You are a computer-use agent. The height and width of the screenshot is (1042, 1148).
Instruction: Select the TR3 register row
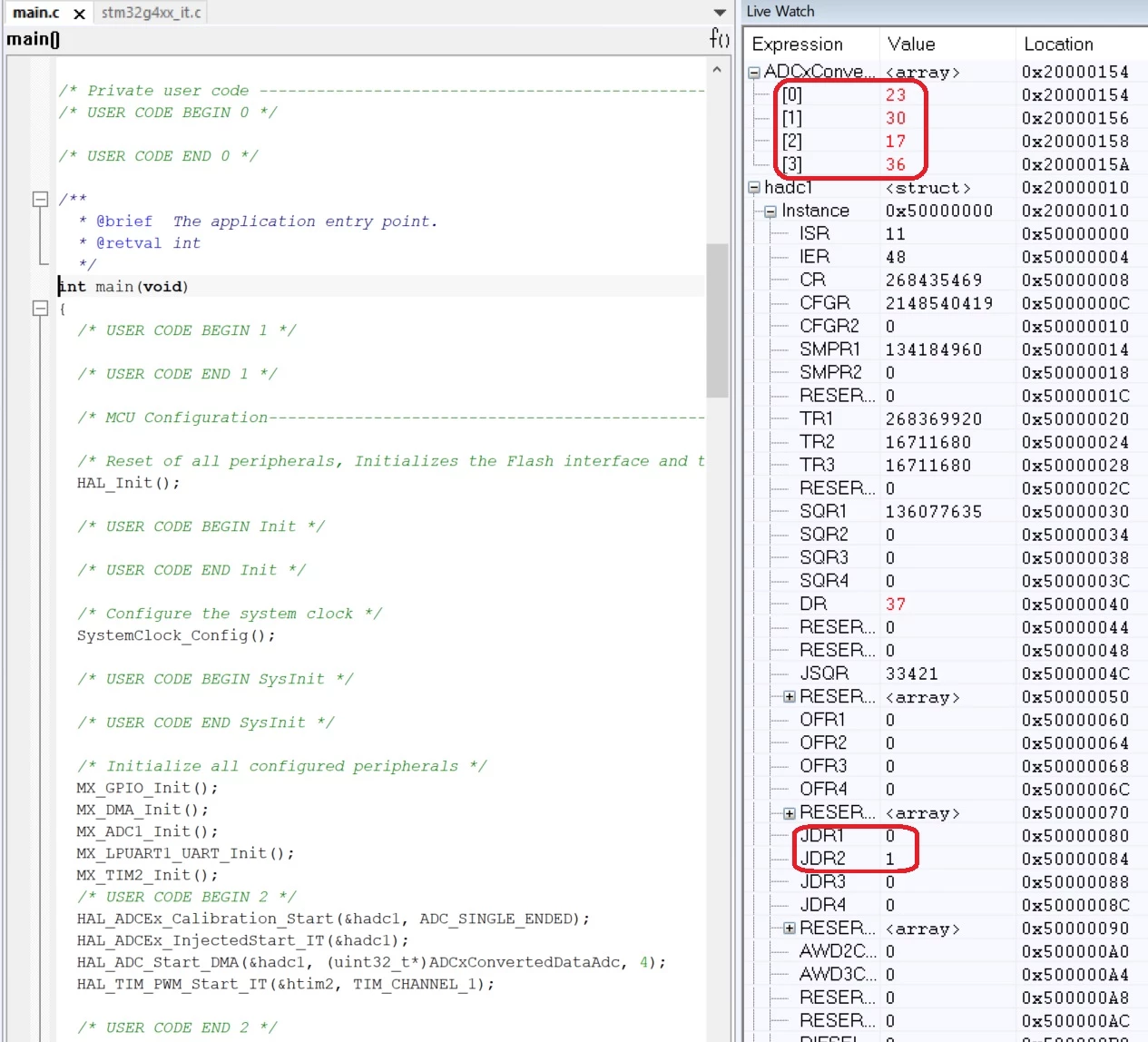(947, 466)
